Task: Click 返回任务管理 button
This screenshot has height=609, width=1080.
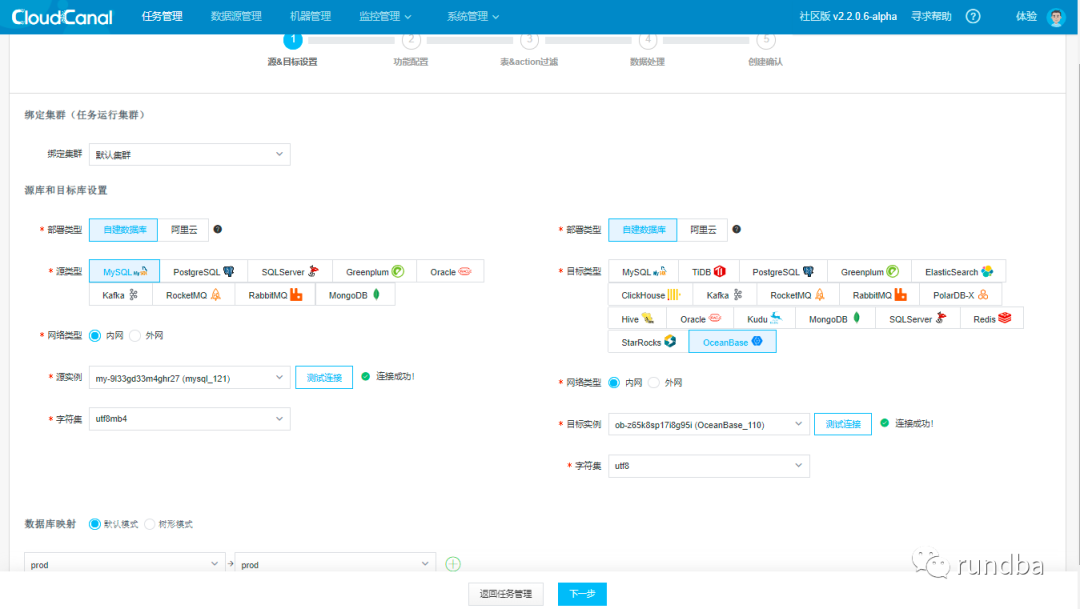Action: [x=506, y=594]
